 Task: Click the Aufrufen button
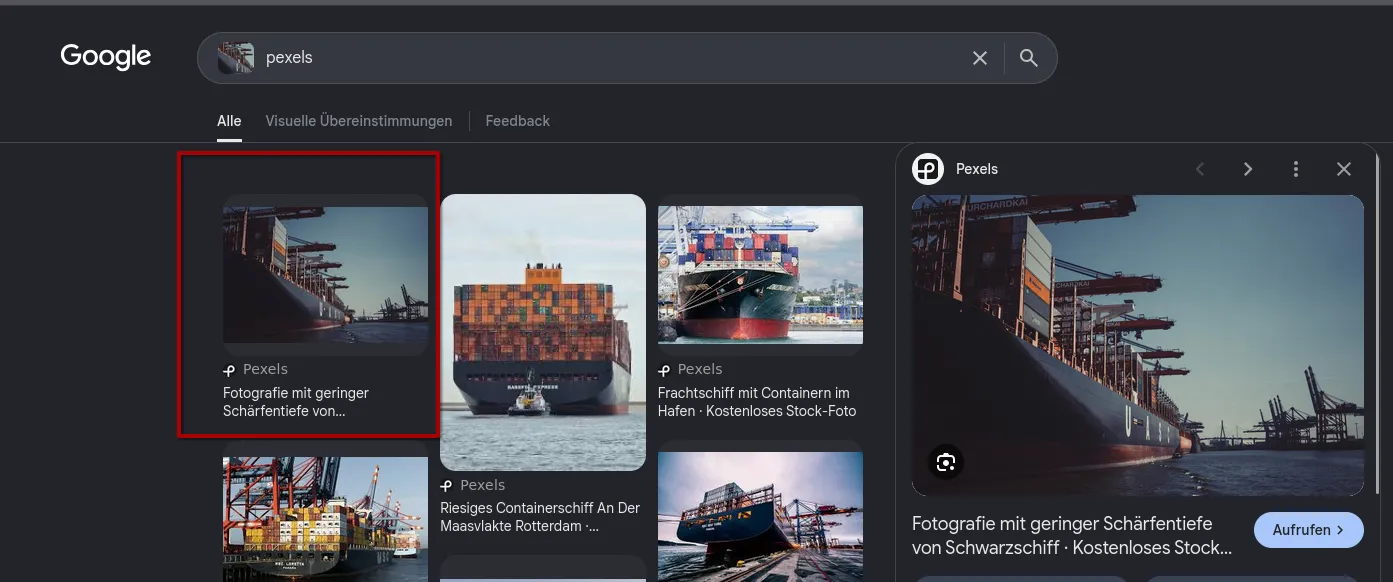point(1309,530)
